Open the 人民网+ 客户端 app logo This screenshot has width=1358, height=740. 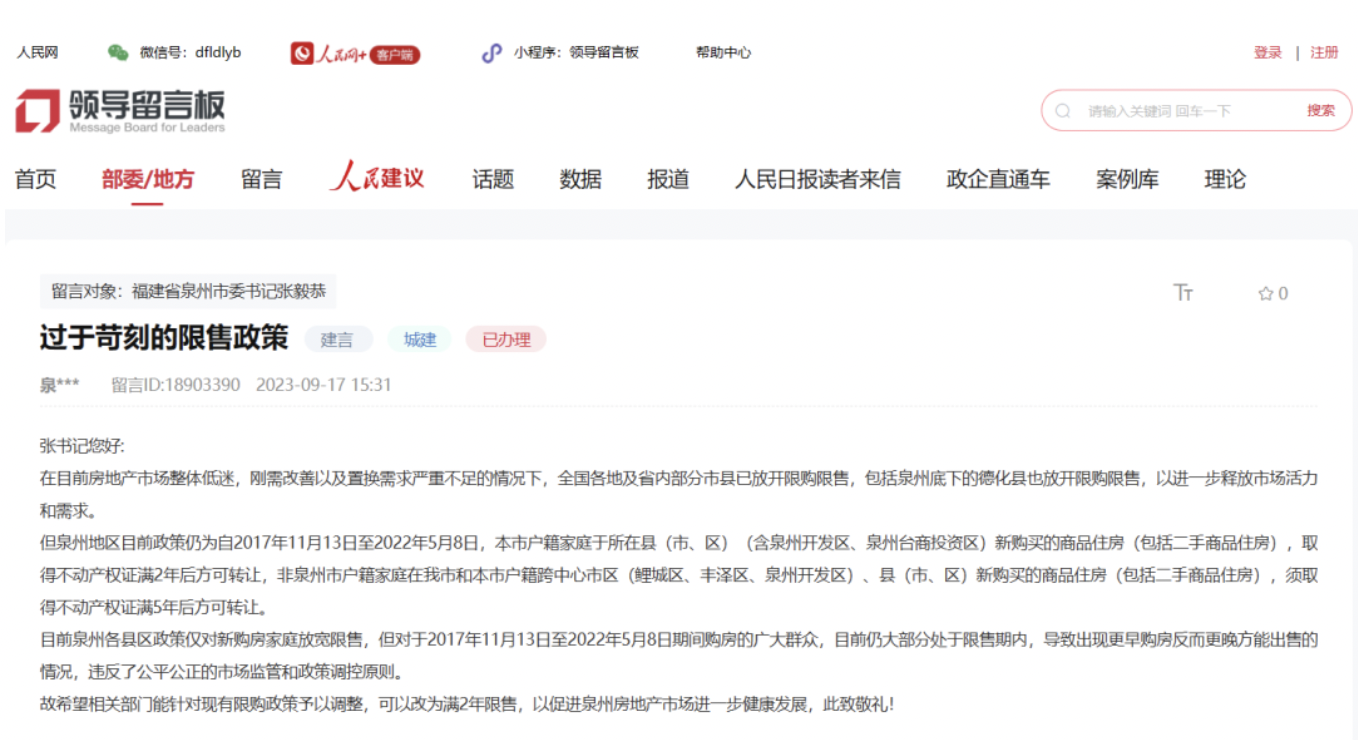click(x=355, y=54)
